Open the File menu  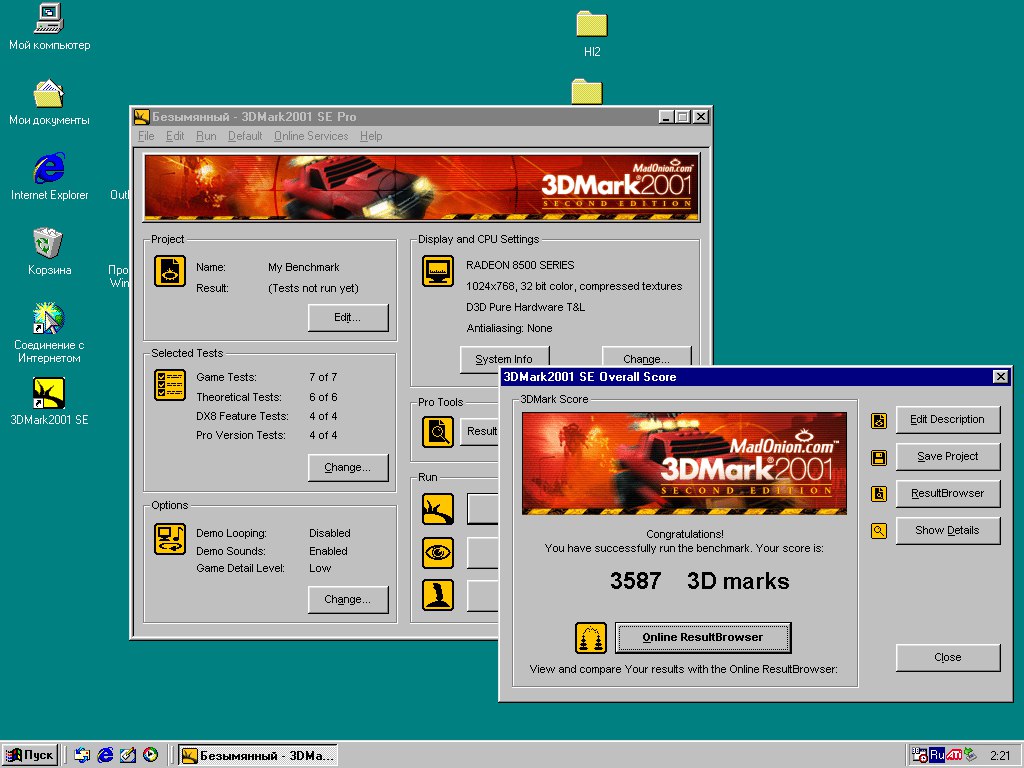pyautogui.click(x=146, y=136)
